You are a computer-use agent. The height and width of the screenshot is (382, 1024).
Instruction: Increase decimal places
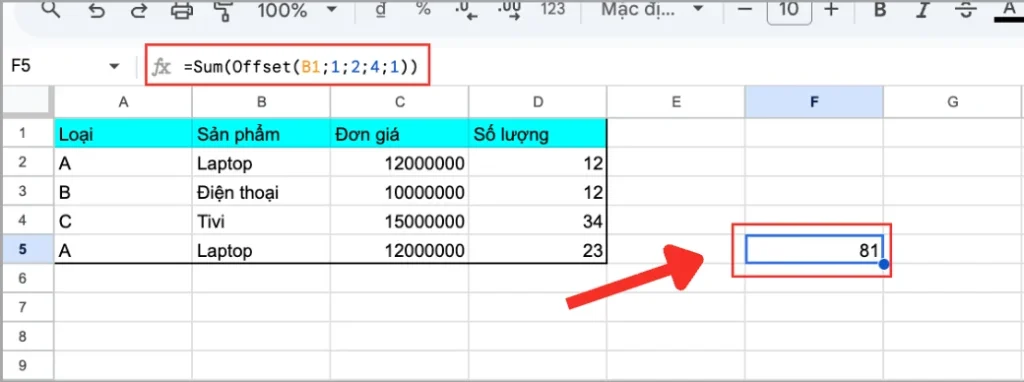(x=509, y=9)
